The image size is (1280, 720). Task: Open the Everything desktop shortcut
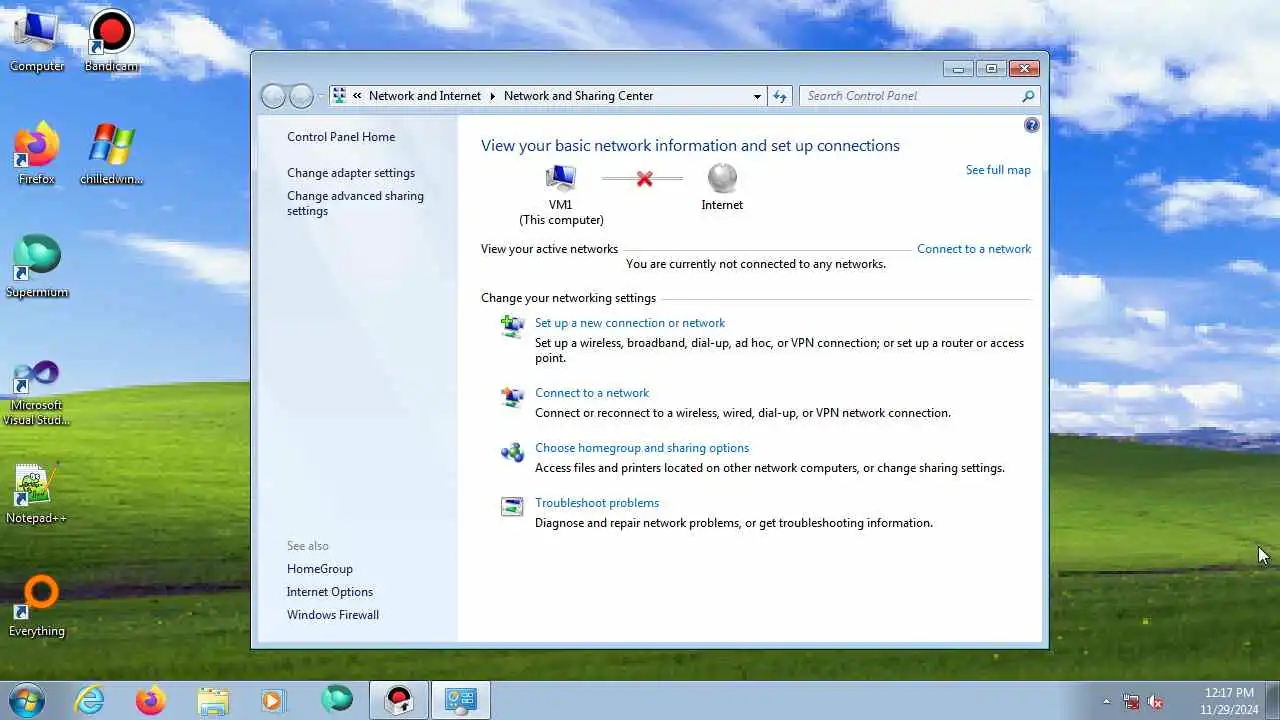(37, 606)
